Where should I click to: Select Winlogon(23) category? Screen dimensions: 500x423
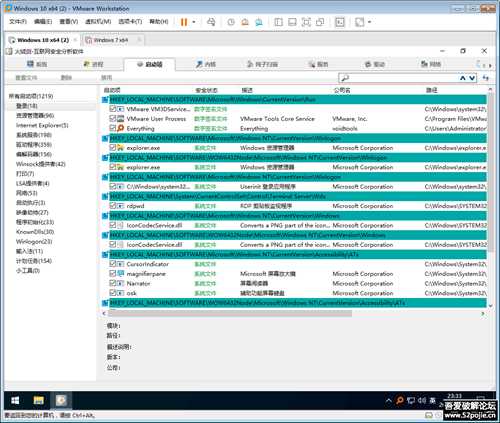[x=34, y=241]
